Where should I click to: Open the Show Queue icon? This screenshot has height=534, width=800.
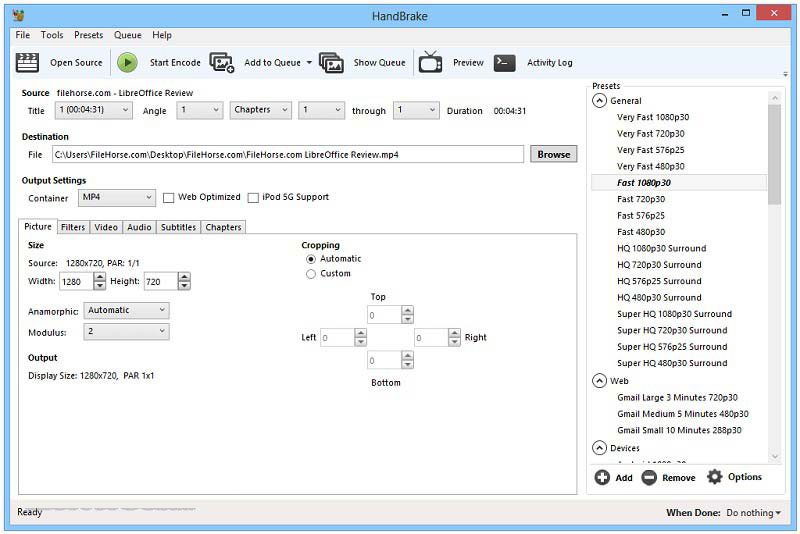coord(331,62)
